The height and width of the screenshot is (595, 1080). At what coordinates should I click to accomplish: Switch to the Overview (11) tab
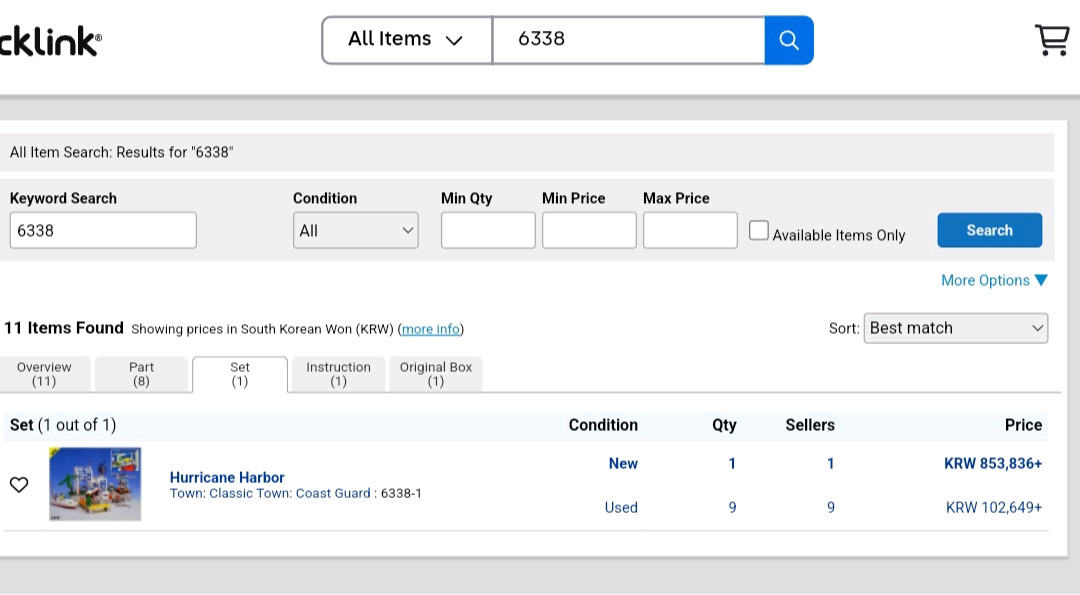pyautogui.click(x=44, y=374)
